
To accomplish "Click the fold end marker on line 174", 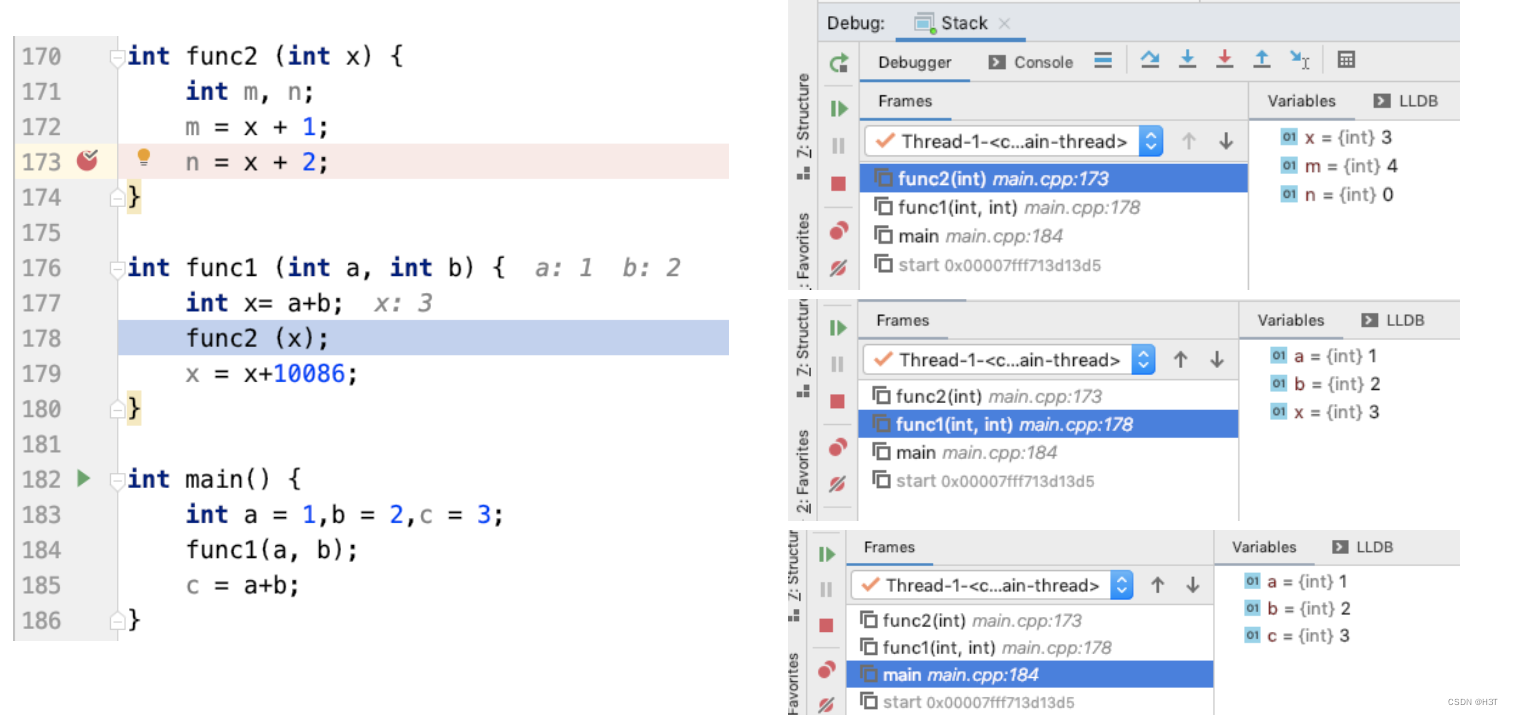I will 117,198.
